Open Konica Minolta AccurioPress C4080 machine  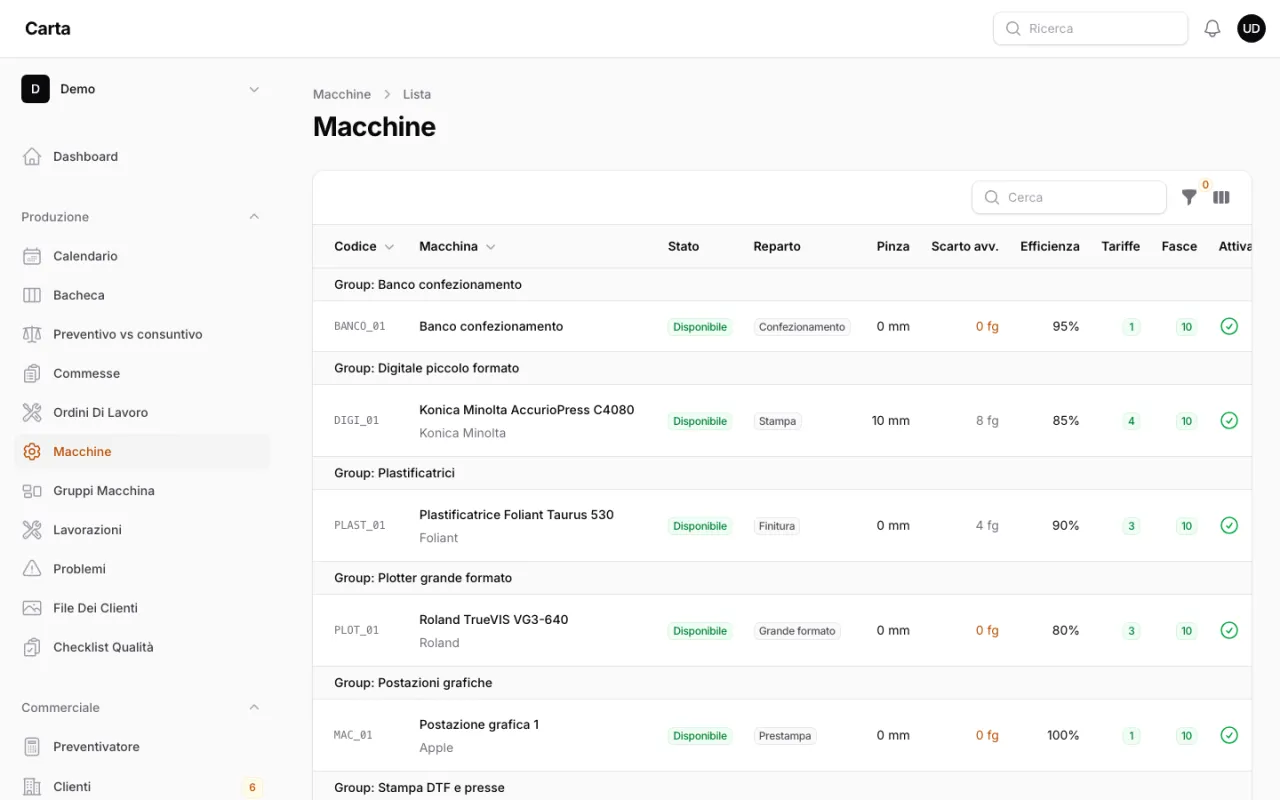click(x=527, y=410)
